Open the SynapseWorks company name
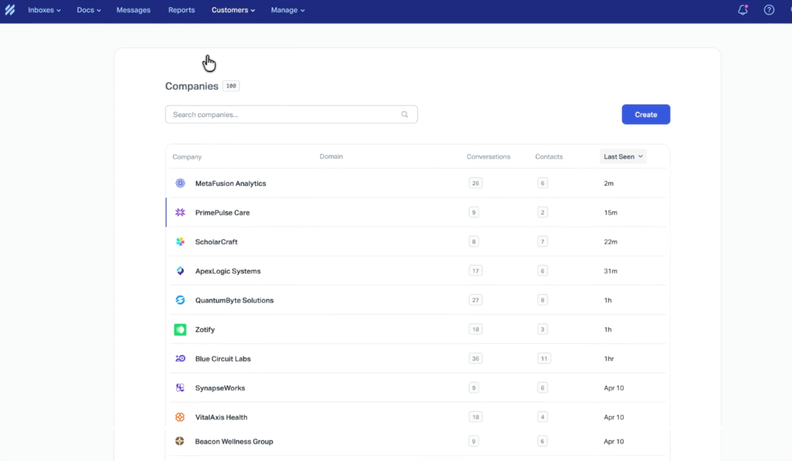The height and width of the screenshot is (461, 792). pyautogui.click(x=220, y=388)
